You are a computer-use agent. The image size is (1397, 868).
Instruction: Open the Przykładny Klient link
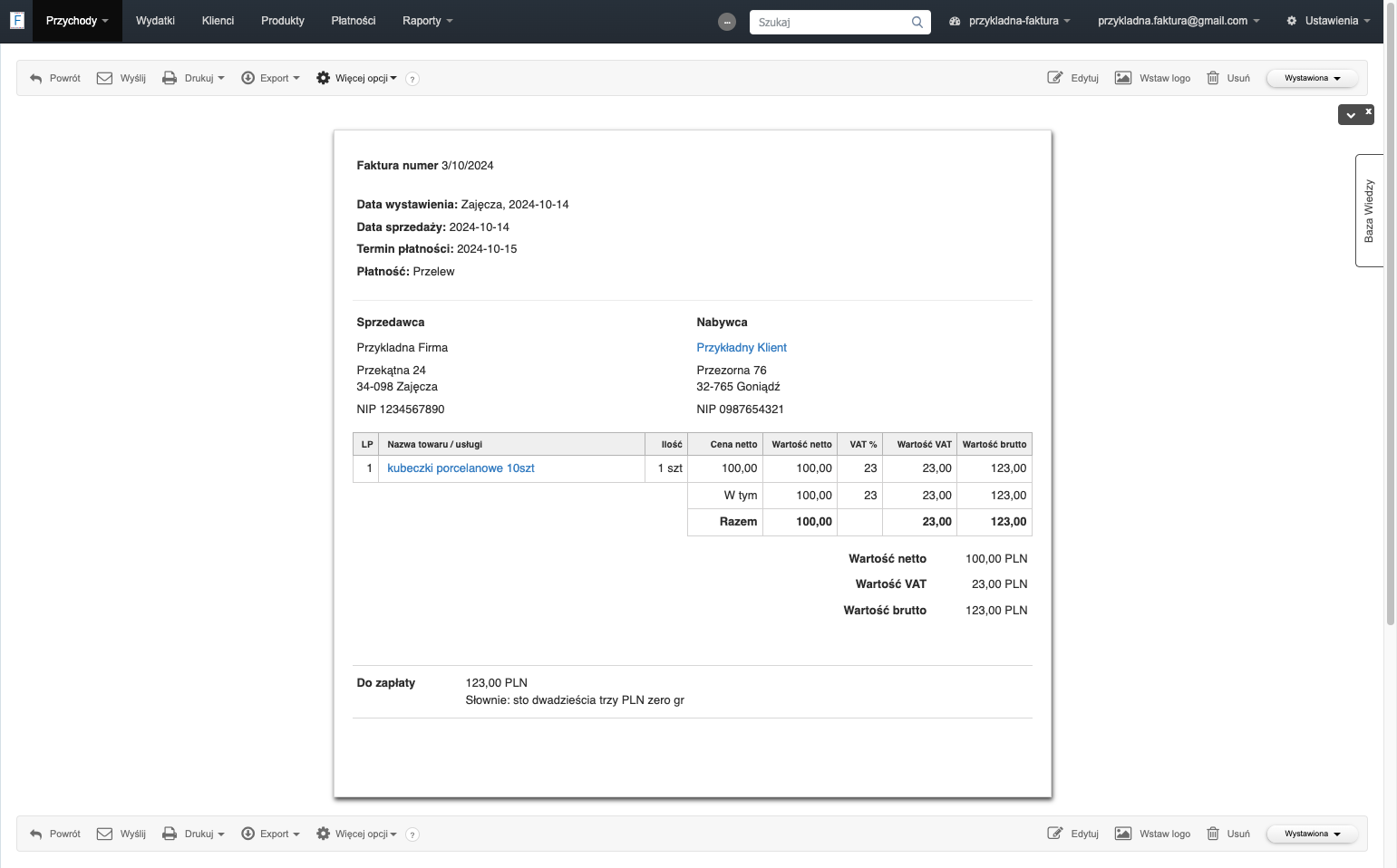coord(742,348)
